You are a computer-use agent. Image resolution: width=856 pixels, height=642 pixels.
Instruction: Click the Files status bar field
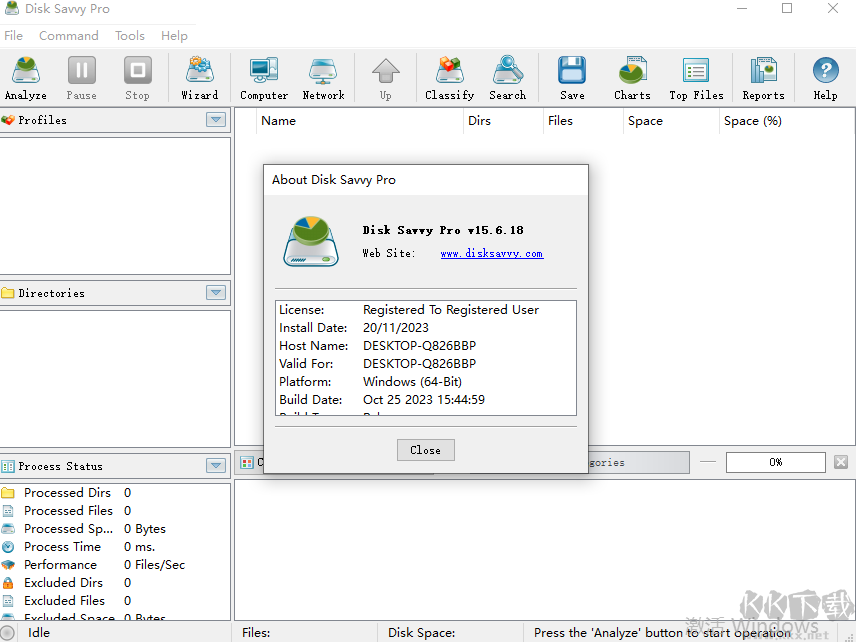pyautogui.click(x=306, y=633)
